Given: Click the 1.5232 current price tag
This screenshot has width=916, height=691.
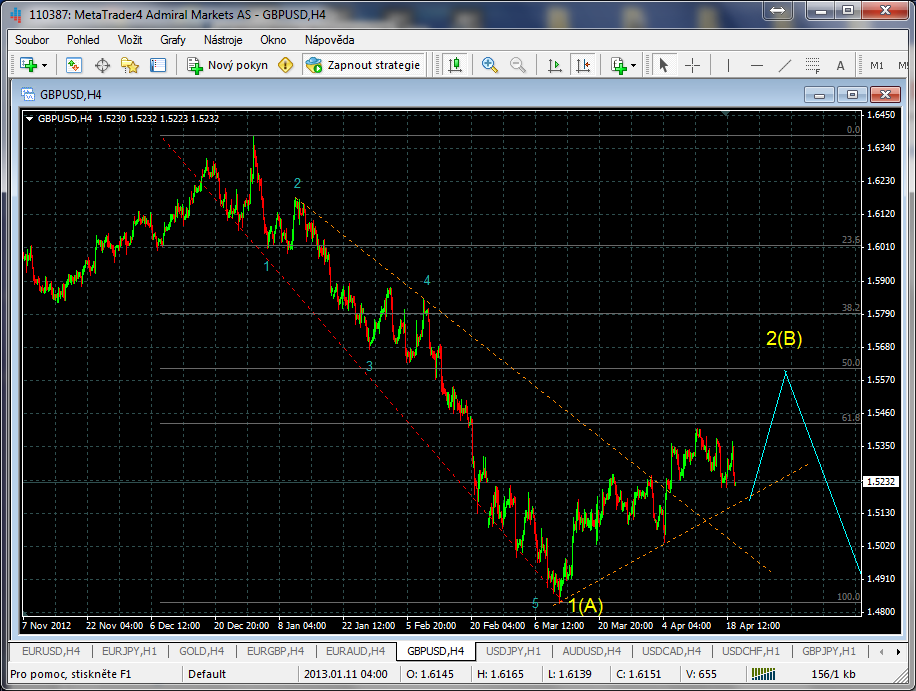Looking at the screenshot, I should tap(880, 482).
